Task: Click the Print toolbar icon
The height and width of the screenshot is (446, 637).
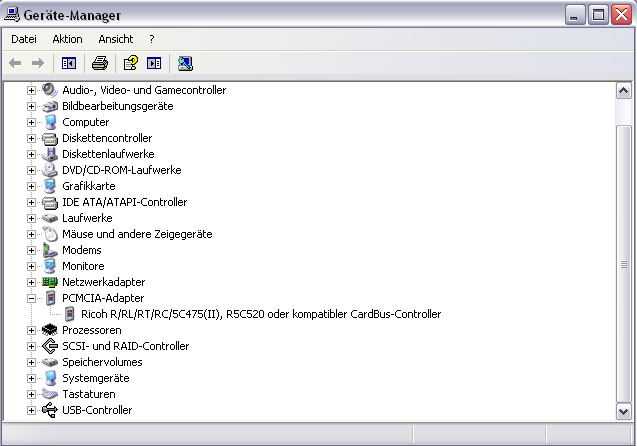Action: 99,63
